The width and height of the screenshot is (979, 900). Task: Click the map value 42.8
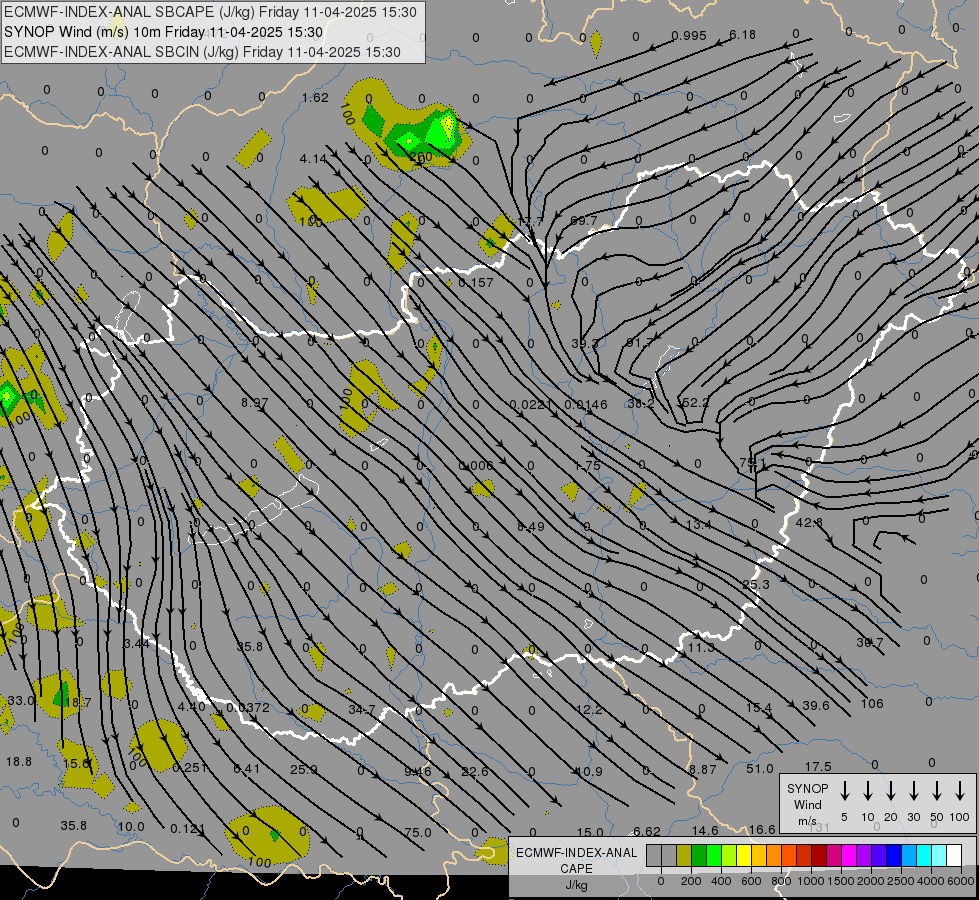click(x=809, y=522)
